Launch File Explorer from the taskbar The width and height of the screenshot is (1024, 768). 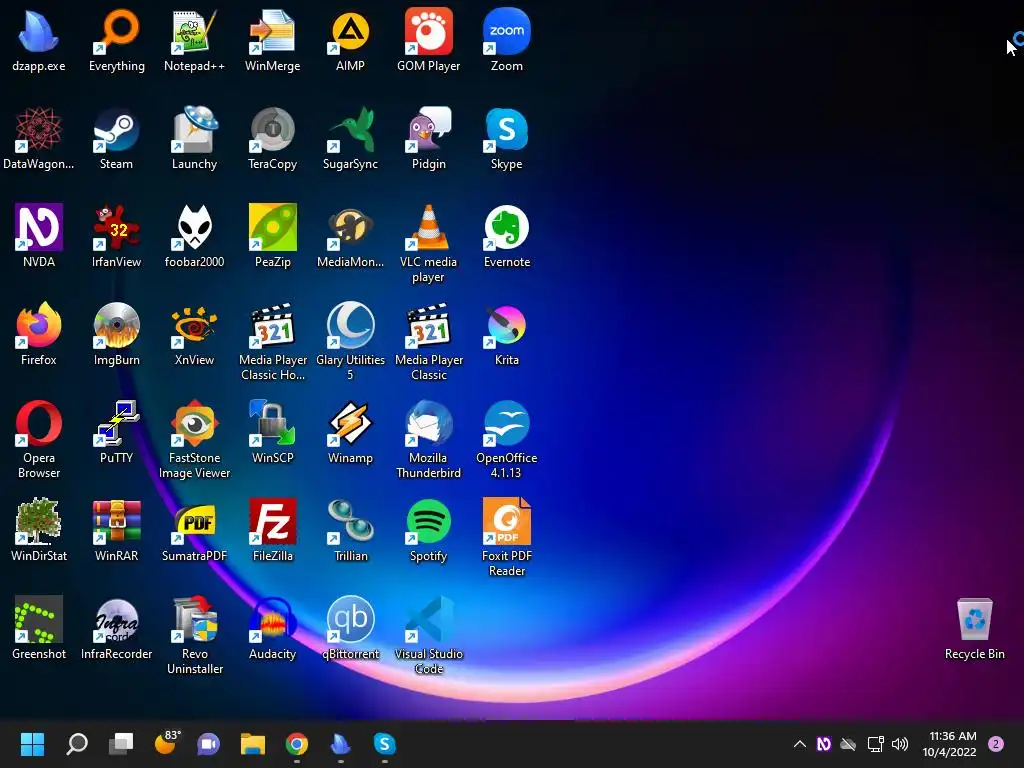(x=253, y=744)
